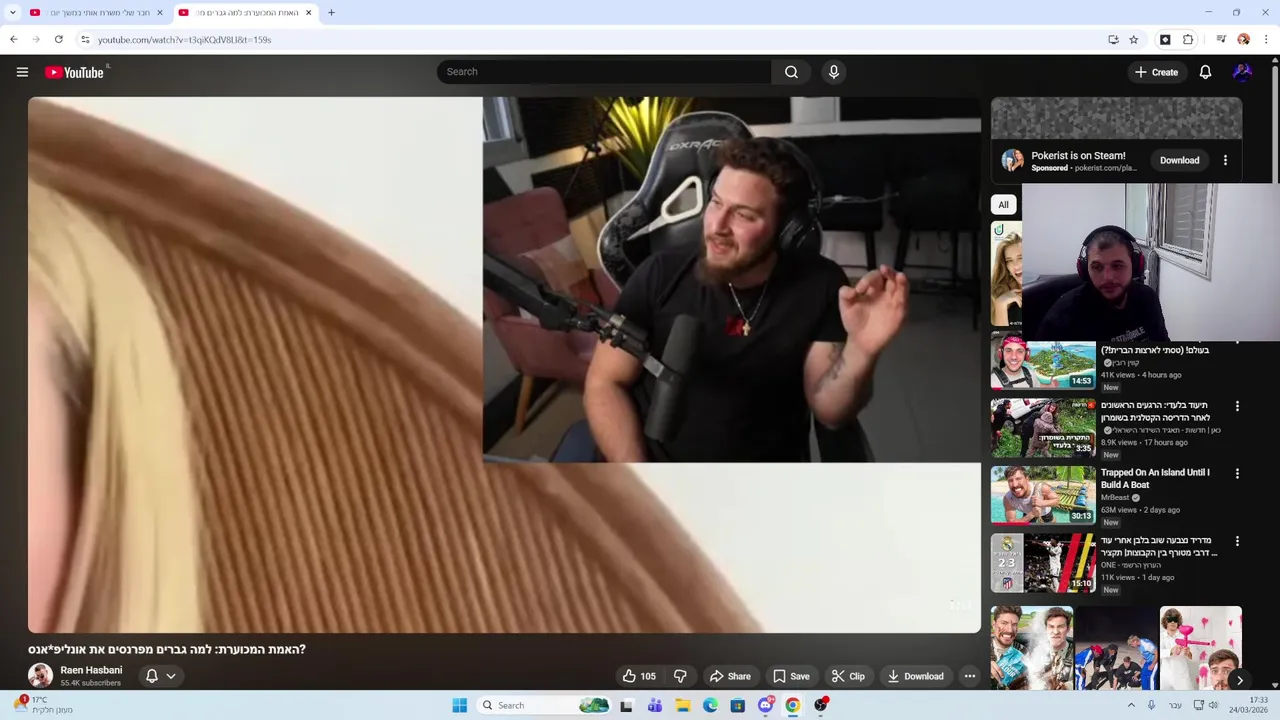Open options for ONE sports video
The width and height of the screenshot is (1280, 720).
[1237, 541]
